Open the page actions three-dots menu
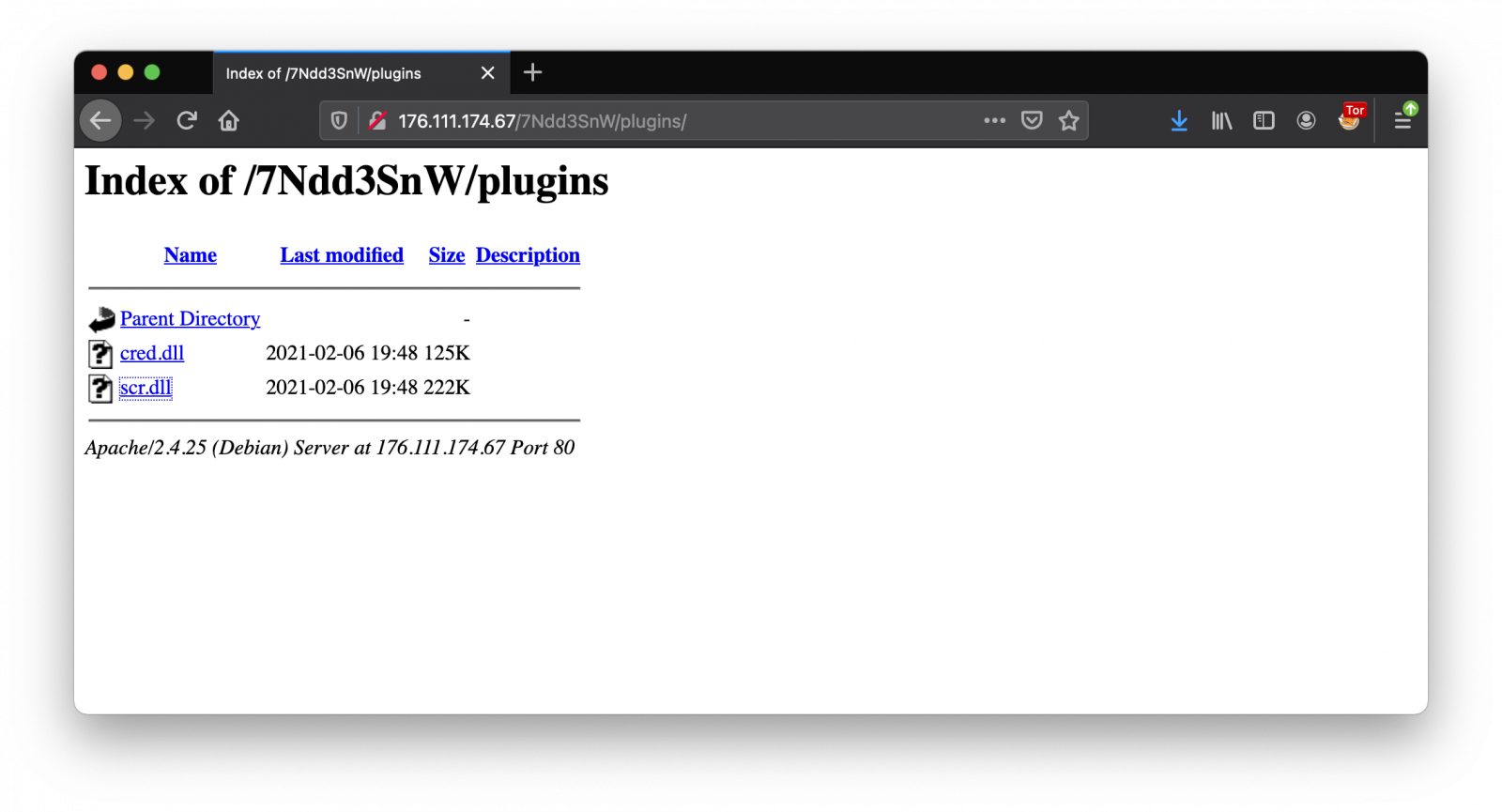 point(995,121)
